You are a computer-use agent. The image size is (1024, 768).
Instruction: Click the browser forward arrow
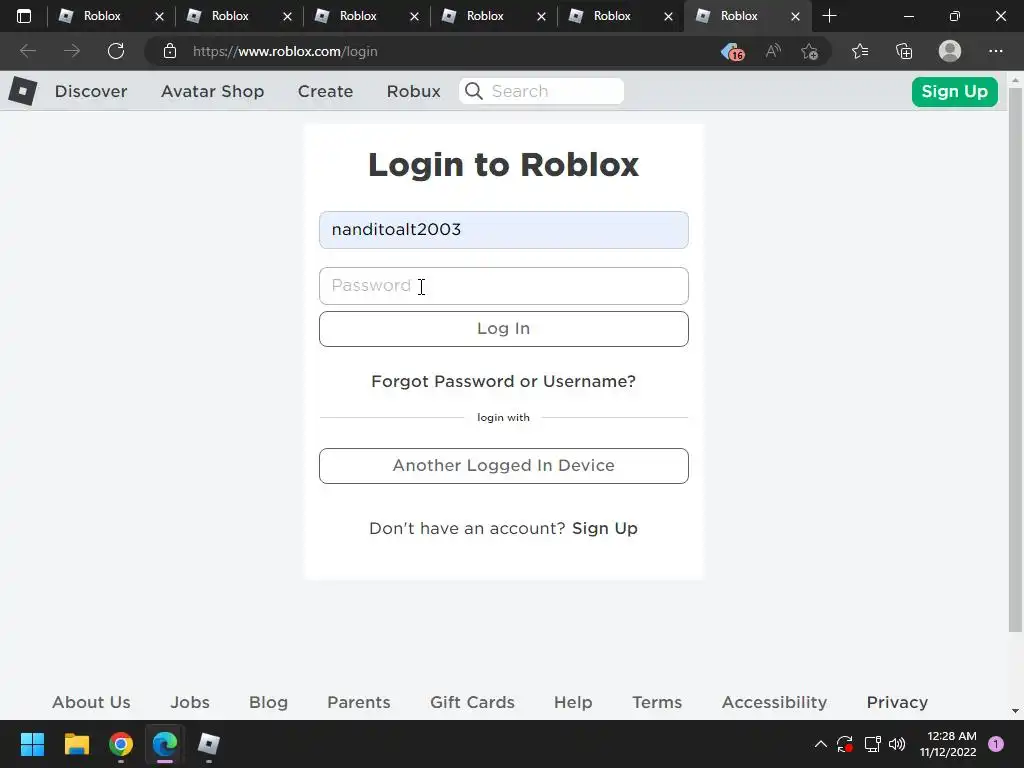coord(72,51)
